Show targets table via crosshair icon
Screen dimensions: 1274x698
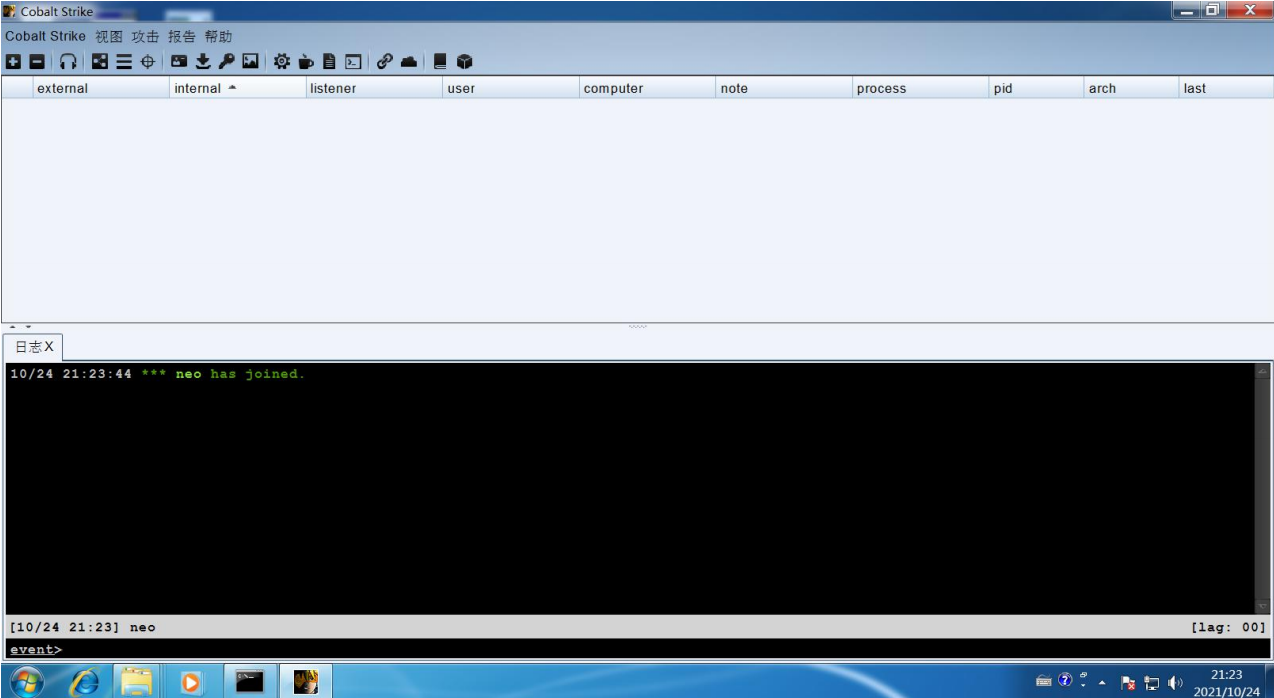(148, 62)
